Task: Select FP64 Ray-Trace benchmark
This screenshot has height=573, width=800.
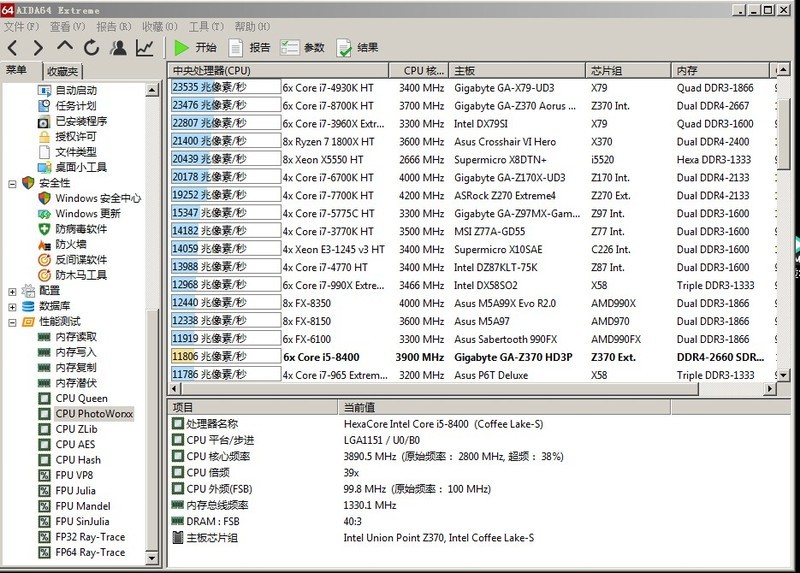Action: coord(82,552)
